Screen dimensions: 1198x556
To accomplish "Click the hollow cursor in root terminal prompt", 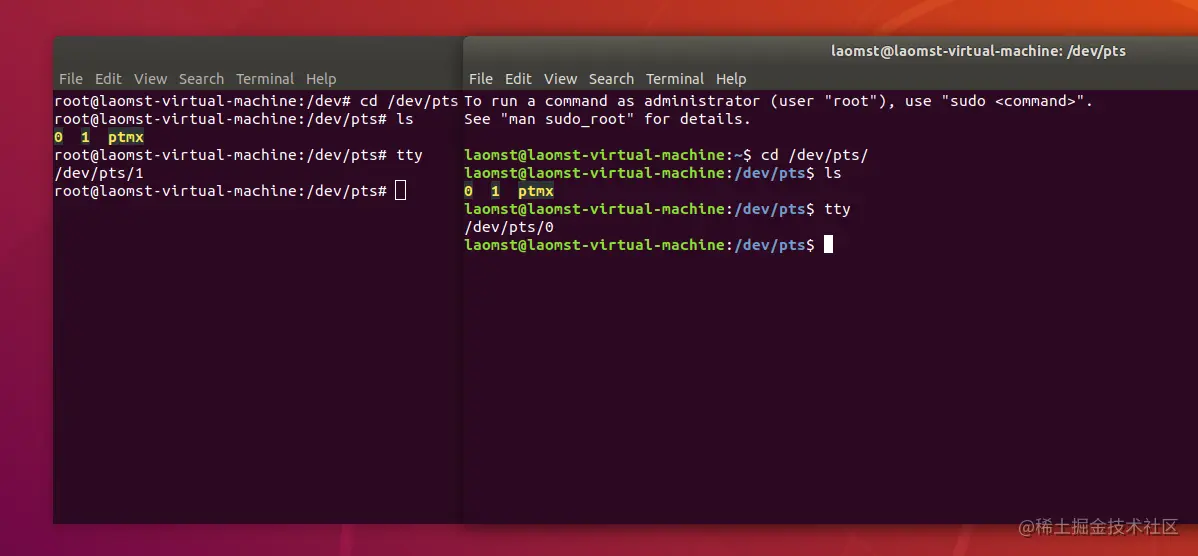I will 400,191.
